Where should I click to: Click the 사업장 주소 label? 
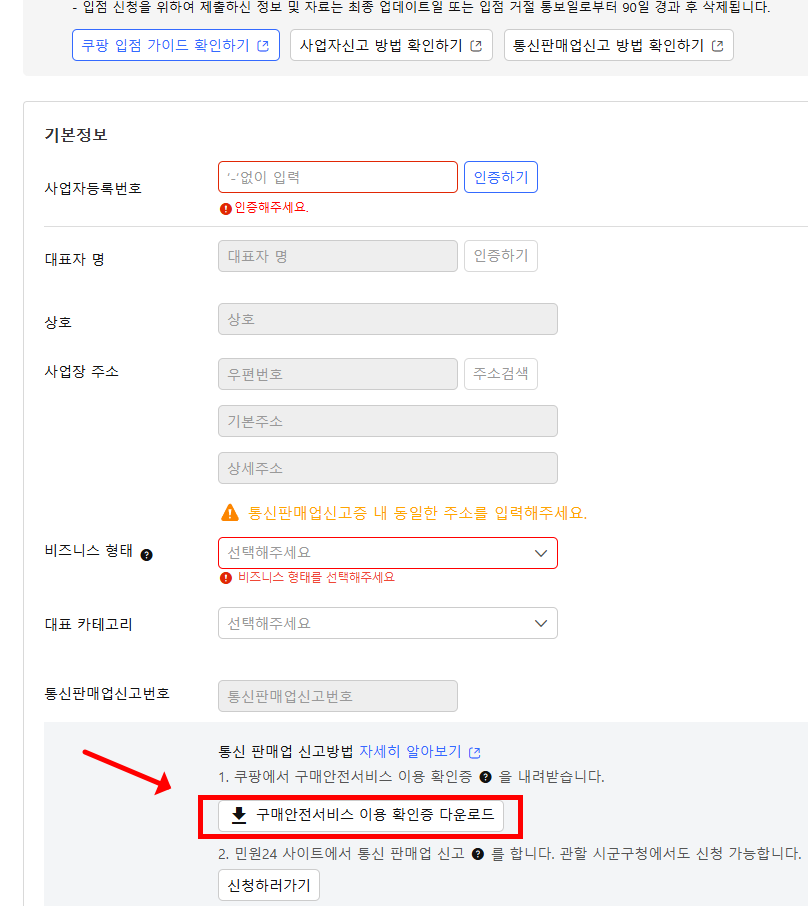click(81, 371)
